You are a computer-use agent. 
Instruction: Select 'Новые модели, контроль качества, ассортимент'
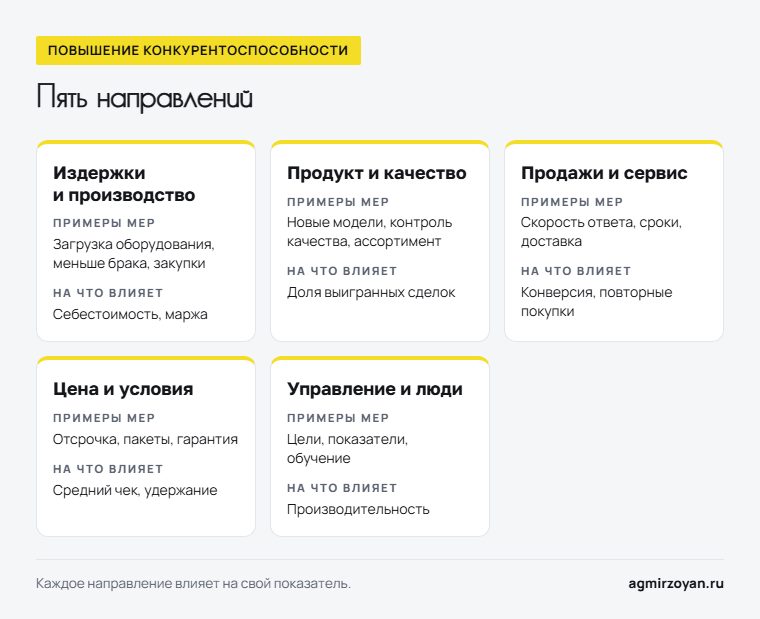tap(369, 232)
